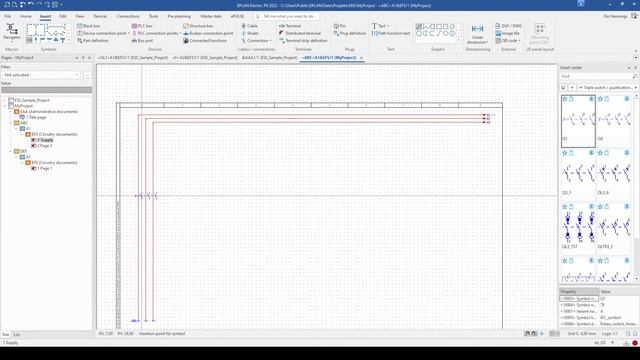Favorite the Q1 symbol with its star
640x360 pixels.
(x=564, y=99)
